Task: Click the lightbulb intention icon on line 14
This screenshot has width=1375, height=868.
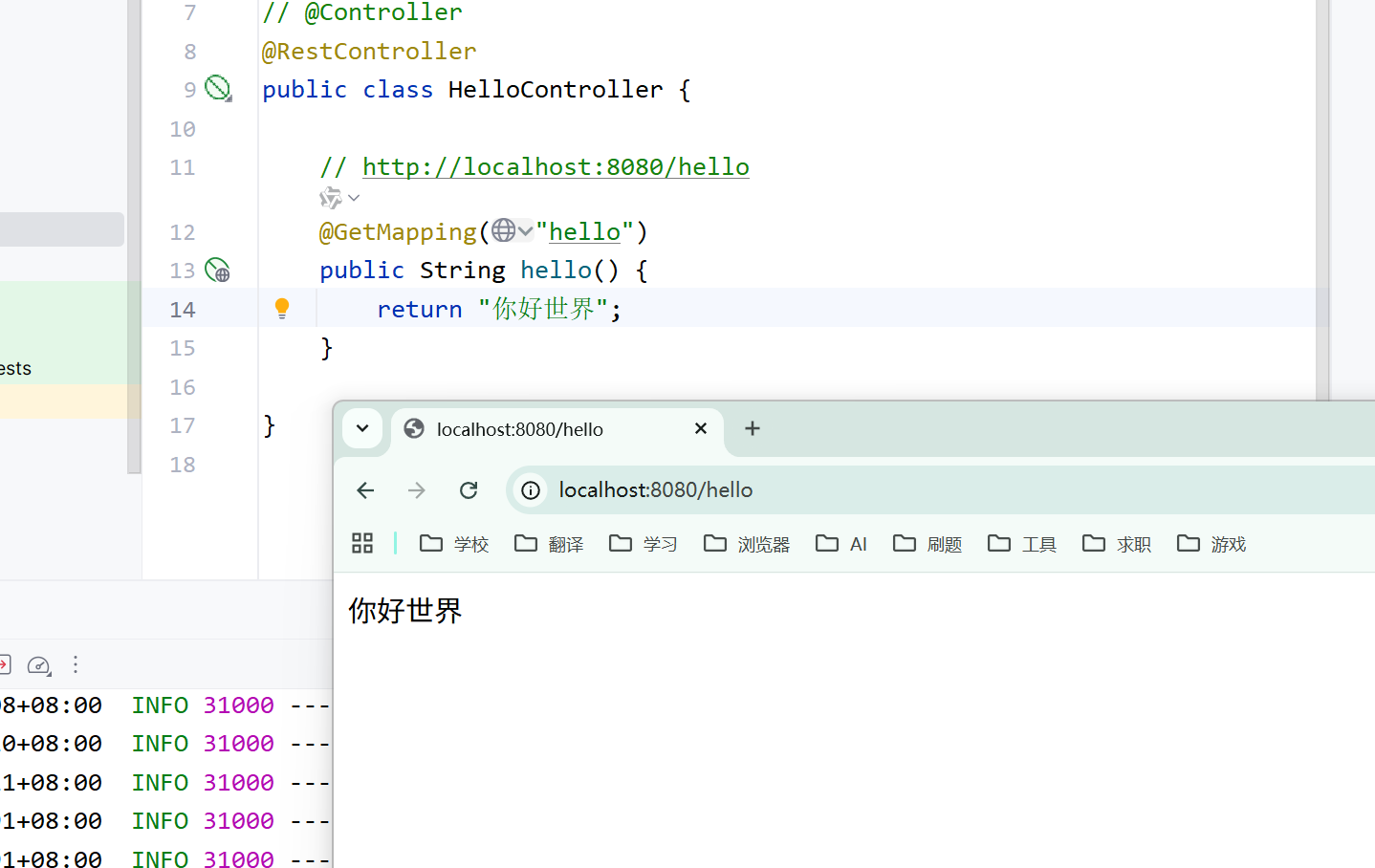Action: click(282, 308)
